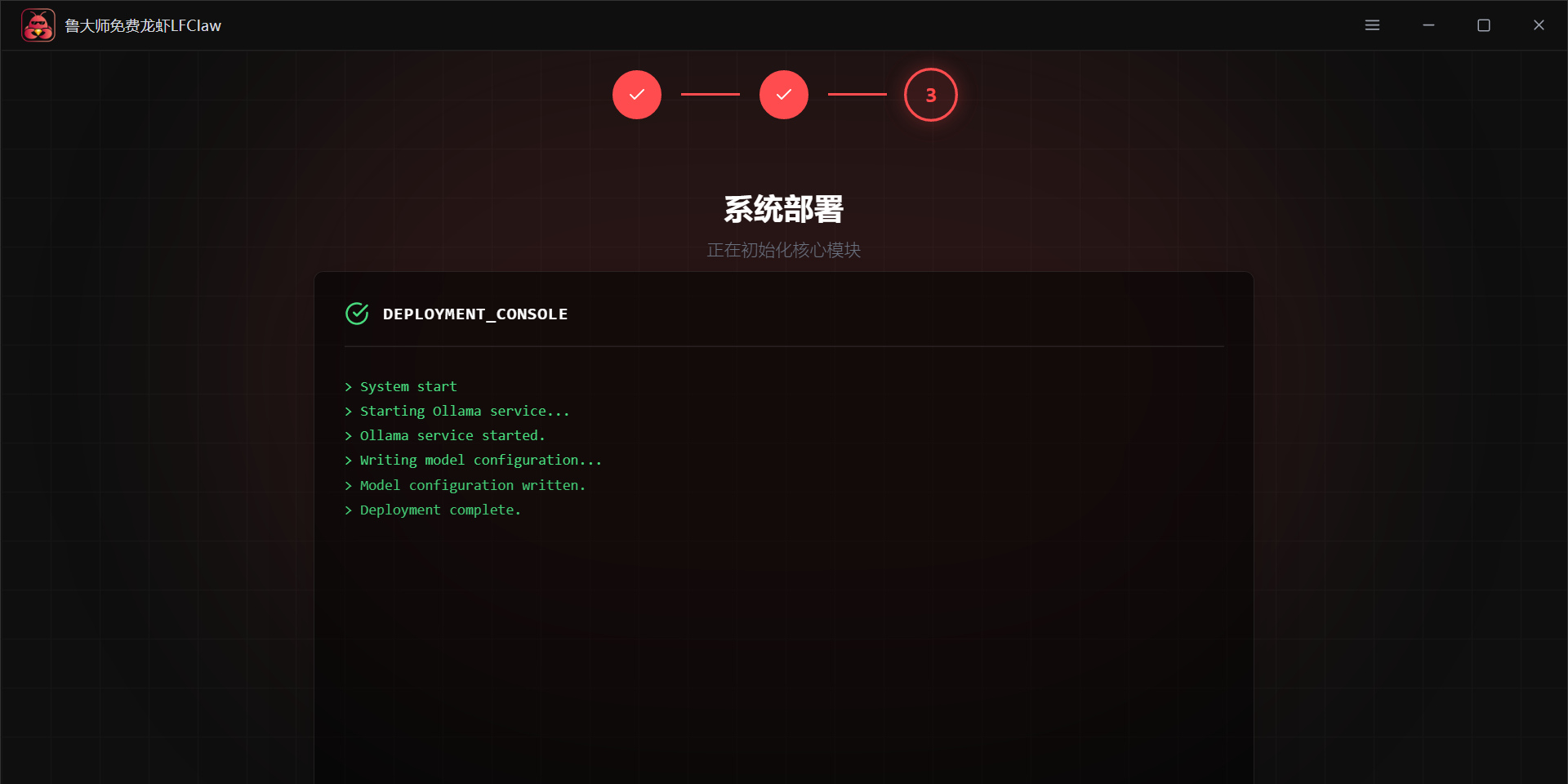The width and height of the screenshot is (1568, 784).
Task: Maximize the LFClaw window
Action: pyautogui.click(x=1484, y=25)
